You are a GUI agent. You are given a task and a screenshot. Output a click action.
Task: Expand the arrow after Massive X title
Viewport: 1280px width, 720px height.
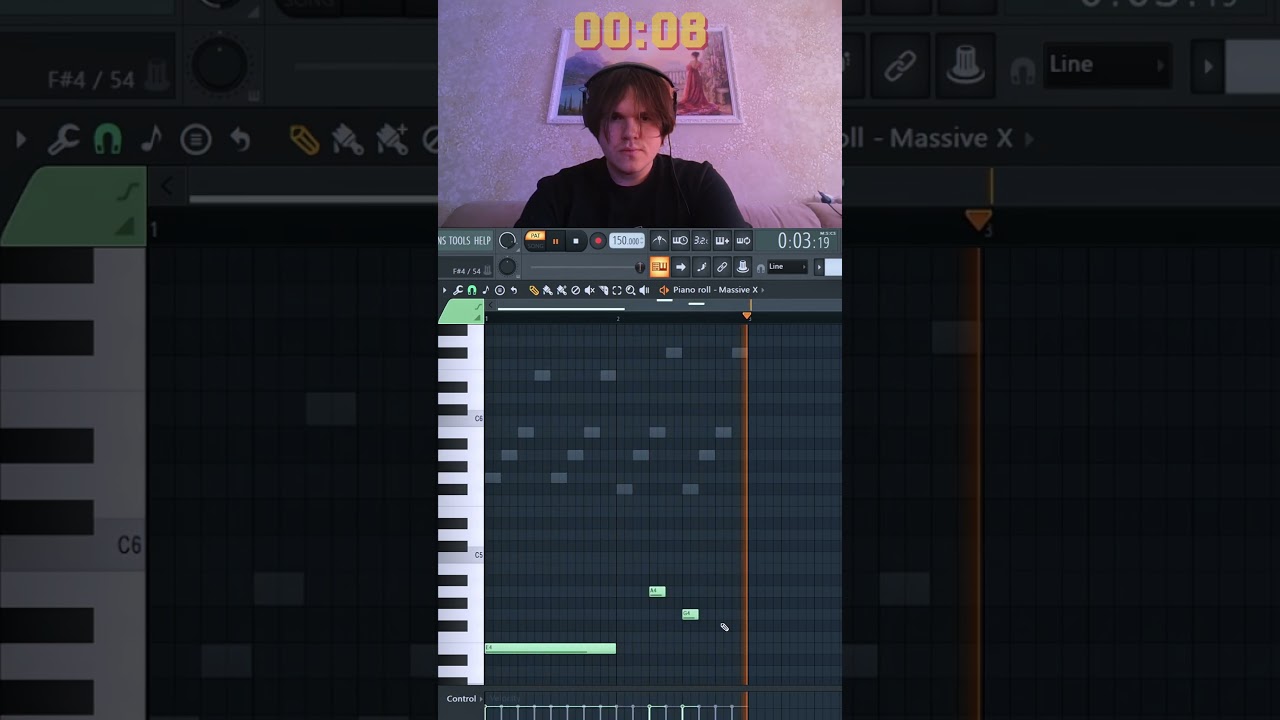763,290
